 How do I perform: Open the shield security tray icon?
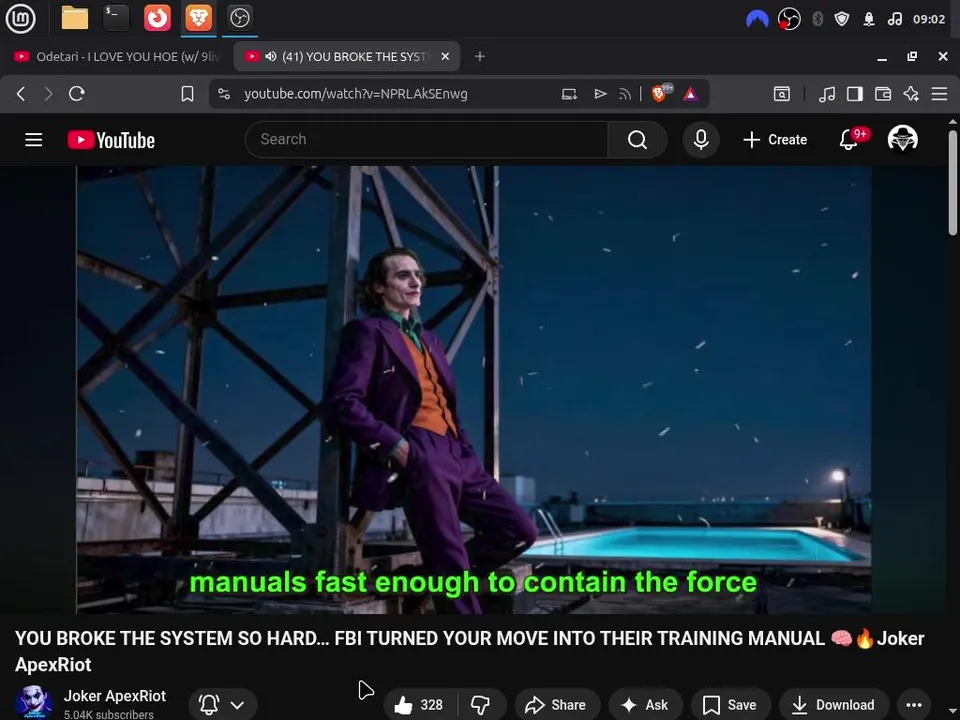(x=842, y=20)
